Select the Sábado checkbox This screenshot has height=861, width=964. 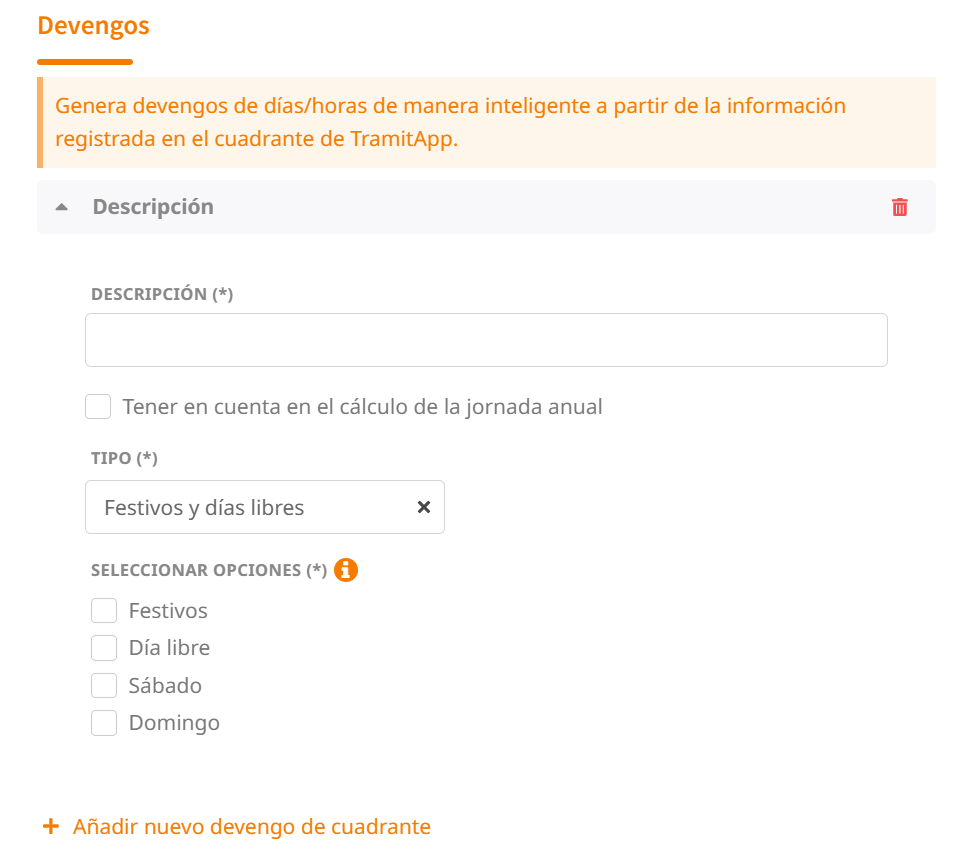click(x=104, y=685)
